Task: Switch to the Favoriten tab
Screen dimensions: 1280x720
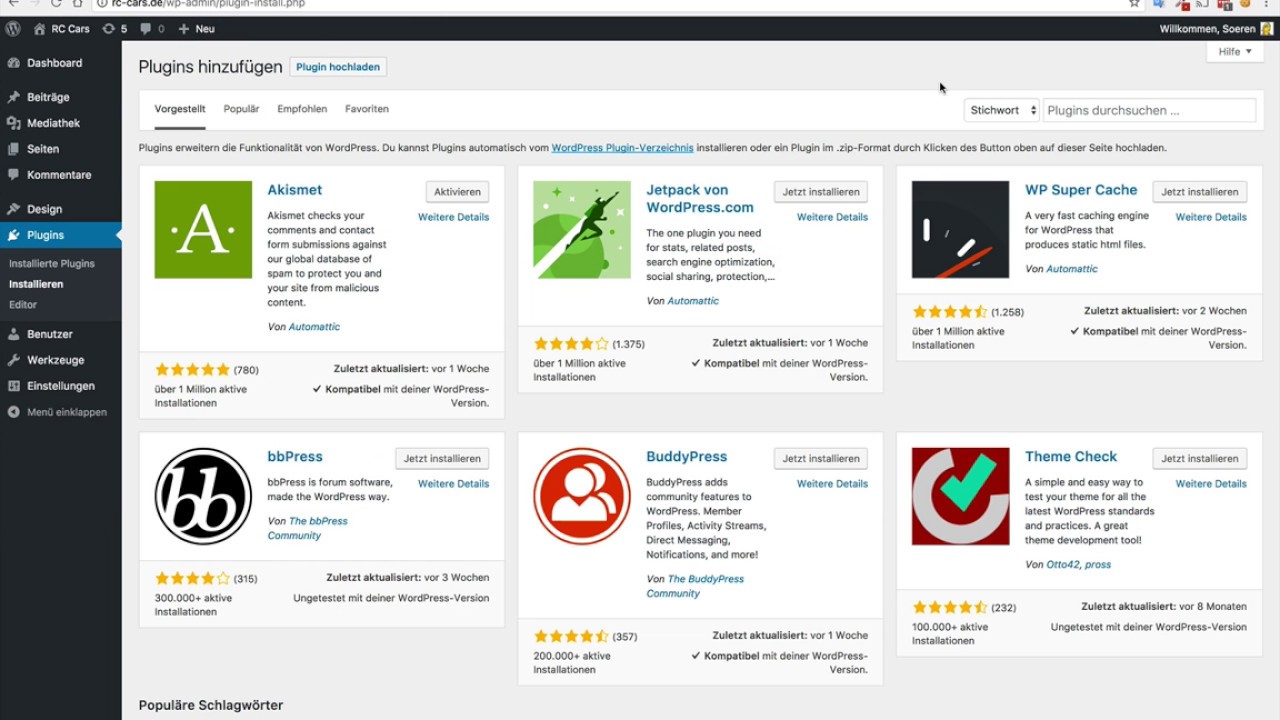Action: (x=367, y=109)
